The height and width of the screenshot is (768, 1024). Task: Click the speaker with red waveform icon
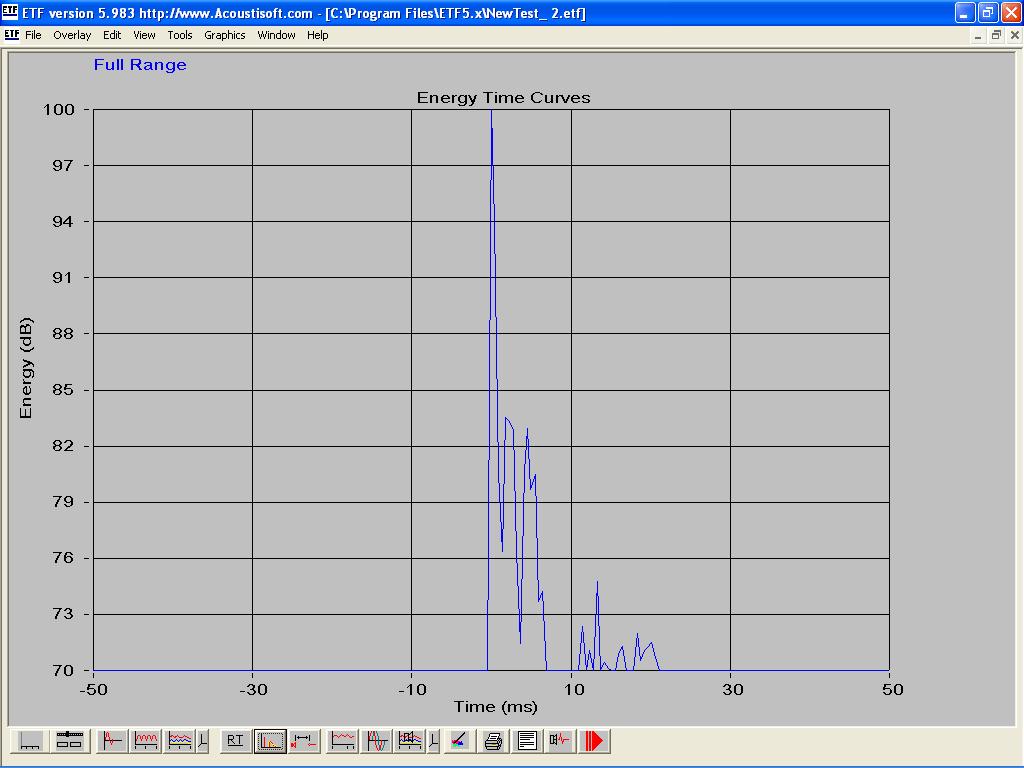point(560,741)
